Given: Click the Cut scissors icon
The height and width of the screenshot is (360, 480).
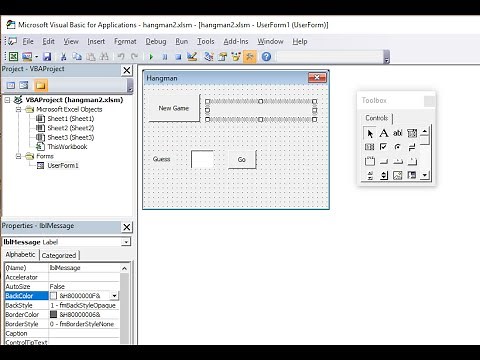Looking at the screenshot, I should tap(63, 57).
